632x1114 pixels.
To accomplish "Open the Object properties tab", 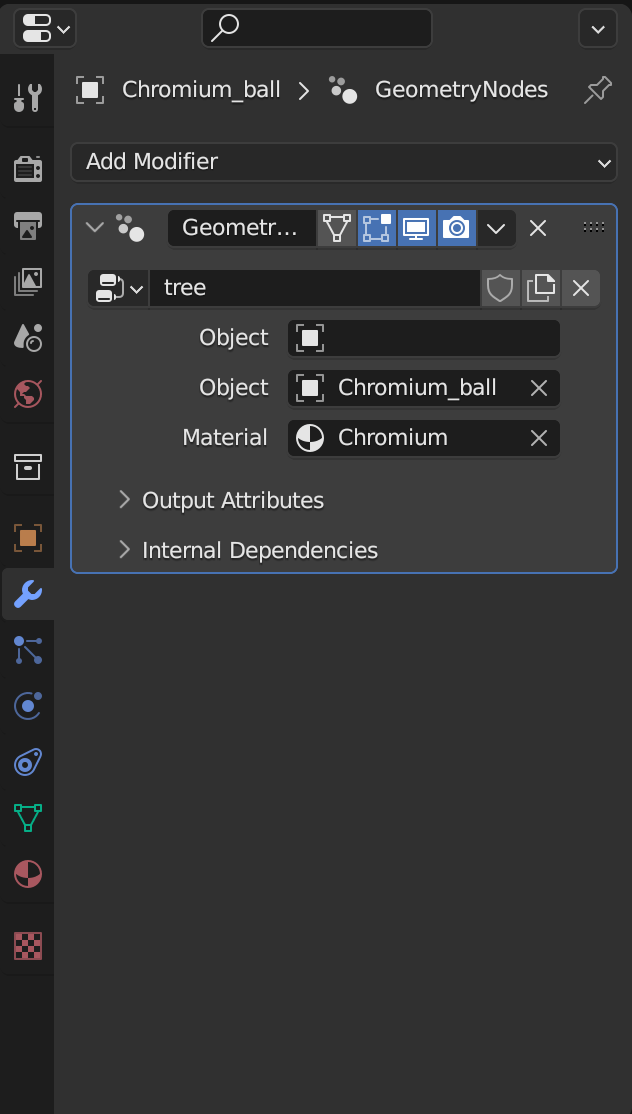I will coord(28,538).
